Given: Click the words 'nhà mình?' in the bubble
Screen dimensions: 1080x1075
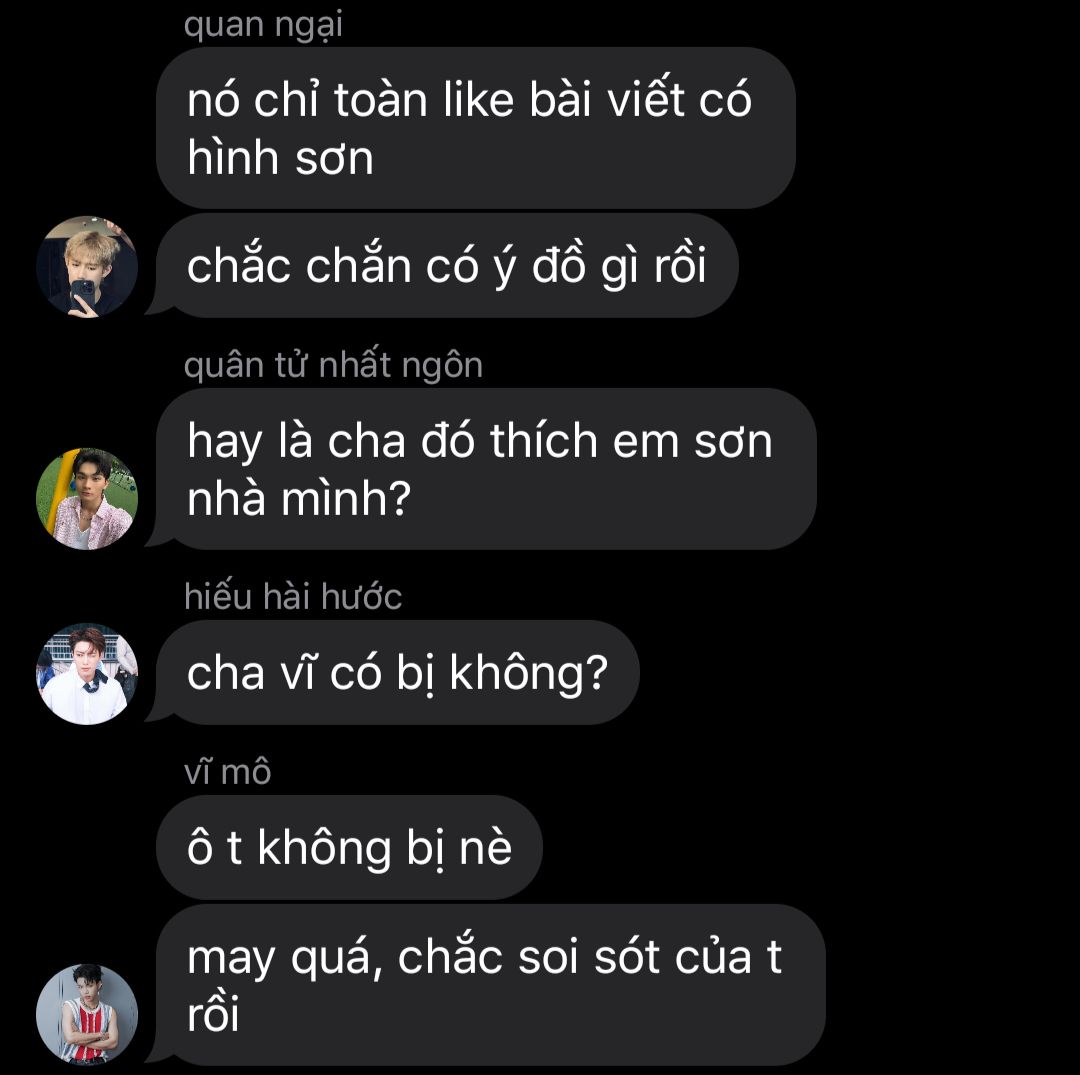Looking at the screenshot, I should pos(299,499).
